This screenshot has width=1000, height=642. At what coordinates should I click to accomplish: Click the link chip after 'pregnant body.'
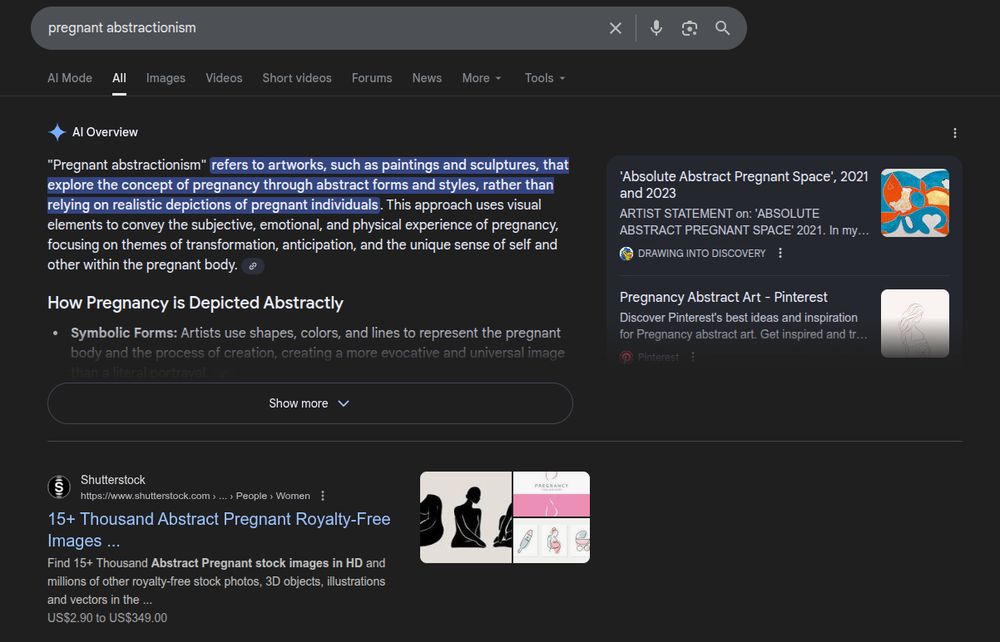click(x=253, y=266)
